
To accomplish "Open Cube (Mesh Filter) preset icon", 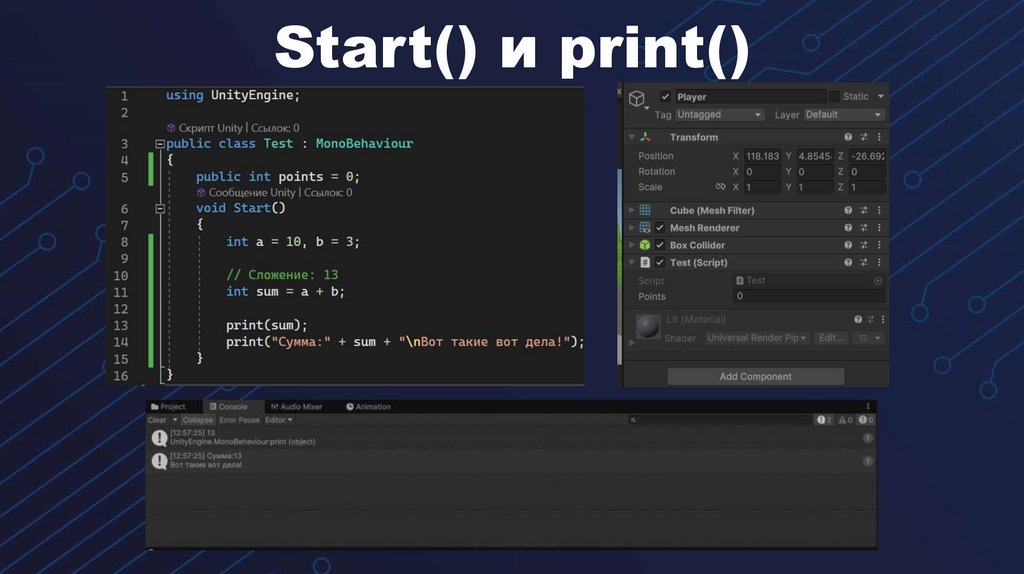I will [x=863, y=210].
